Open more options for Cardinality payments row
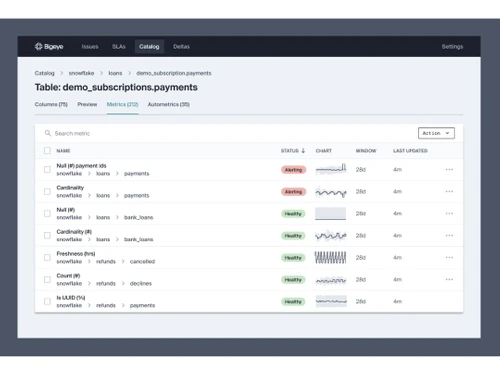This screenshot has height=375, width=500. point(449,191)
